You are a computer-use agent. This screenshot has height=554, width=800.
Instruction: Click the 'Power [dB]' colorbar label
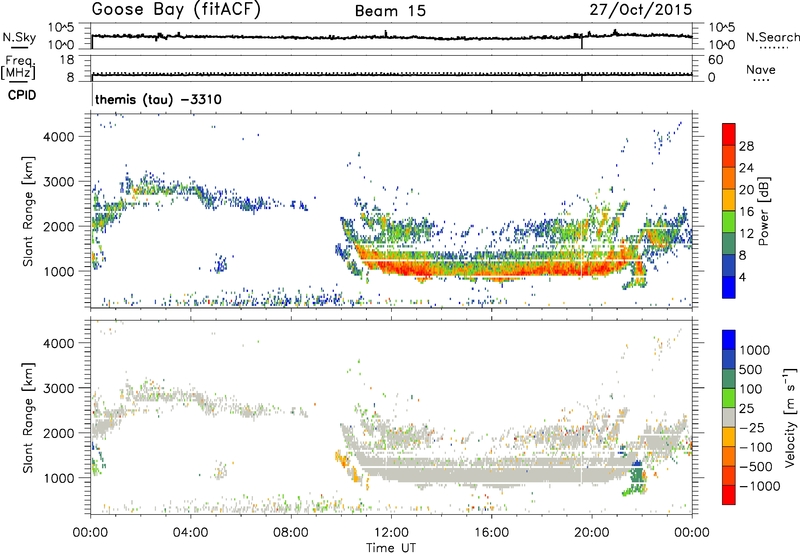(x=763, y=211)
